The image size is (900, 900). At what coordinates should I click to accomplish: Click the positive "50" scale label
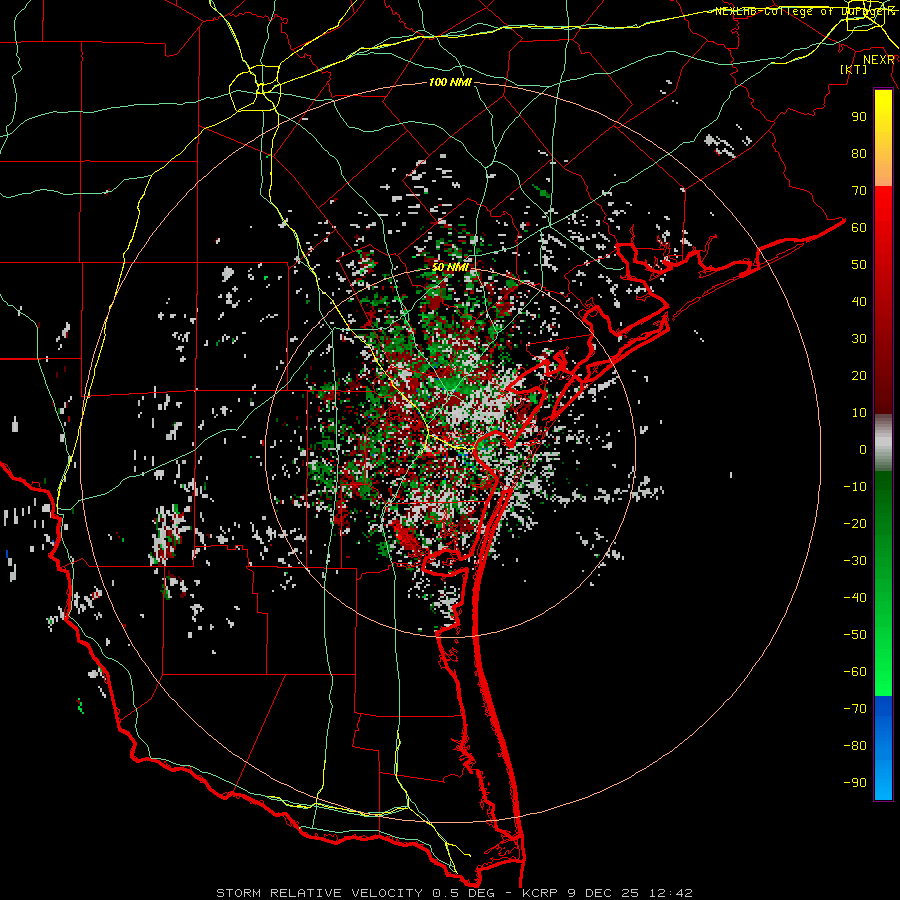click(859, 265)
